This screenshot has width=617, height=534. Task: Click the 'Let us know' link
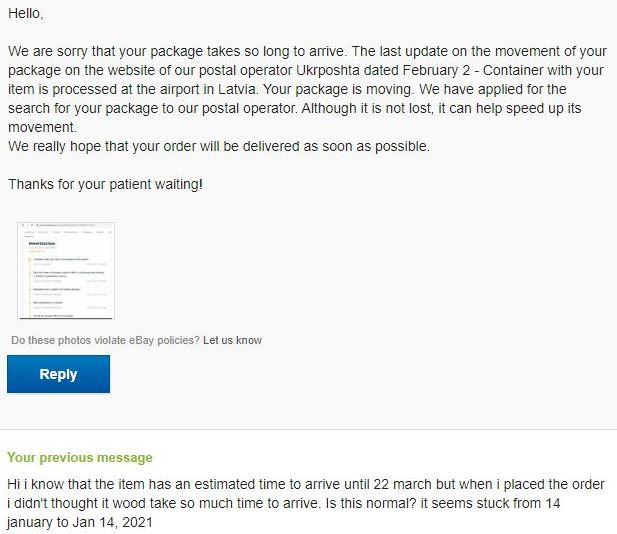click(x=232, y=340)
